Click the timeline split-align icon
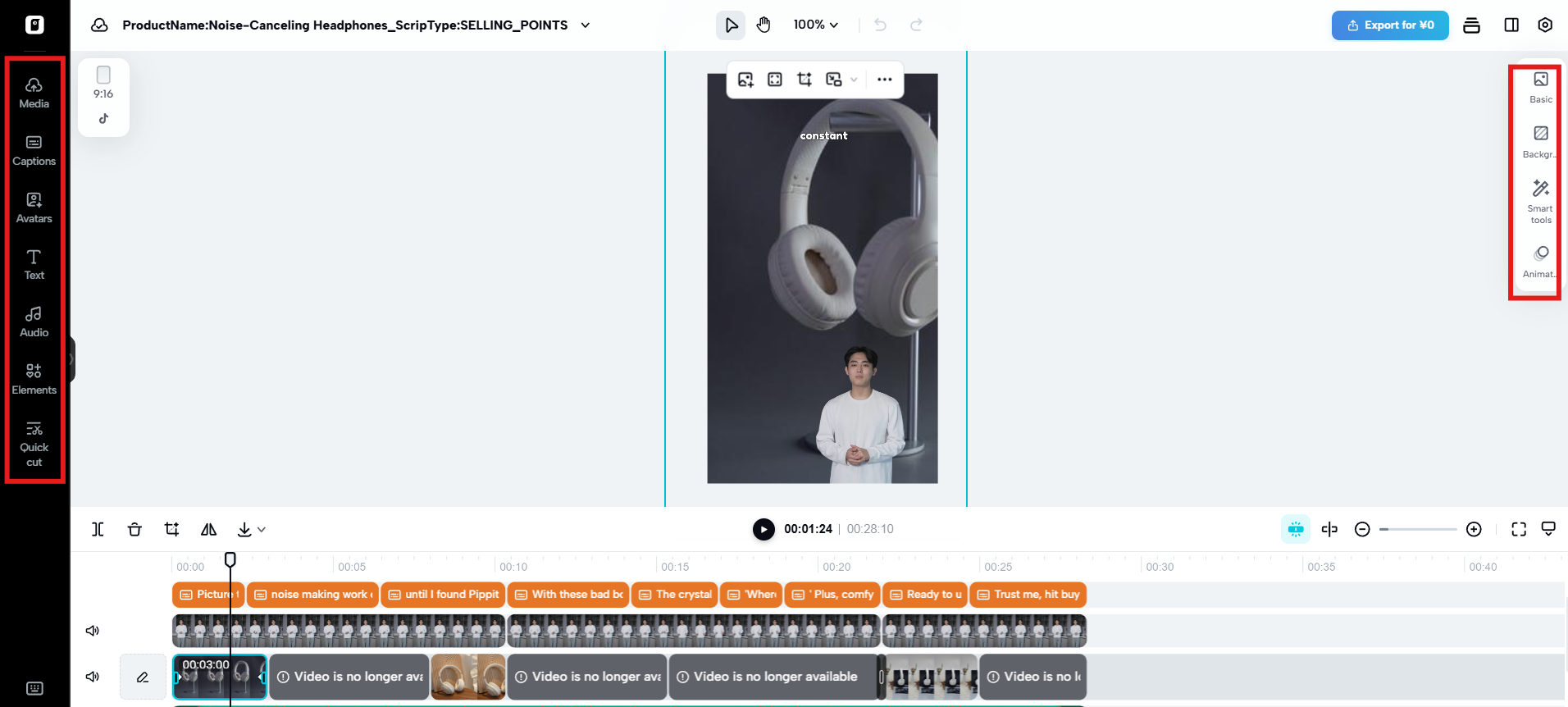The width and height of the screenshot is (1568, 707). 1329,529
